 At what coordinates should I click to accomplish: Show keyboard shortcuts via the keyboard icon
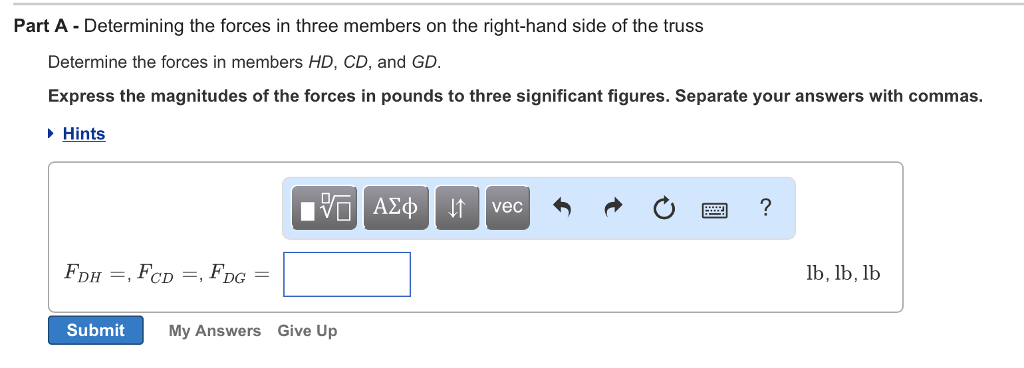[714, 210]
